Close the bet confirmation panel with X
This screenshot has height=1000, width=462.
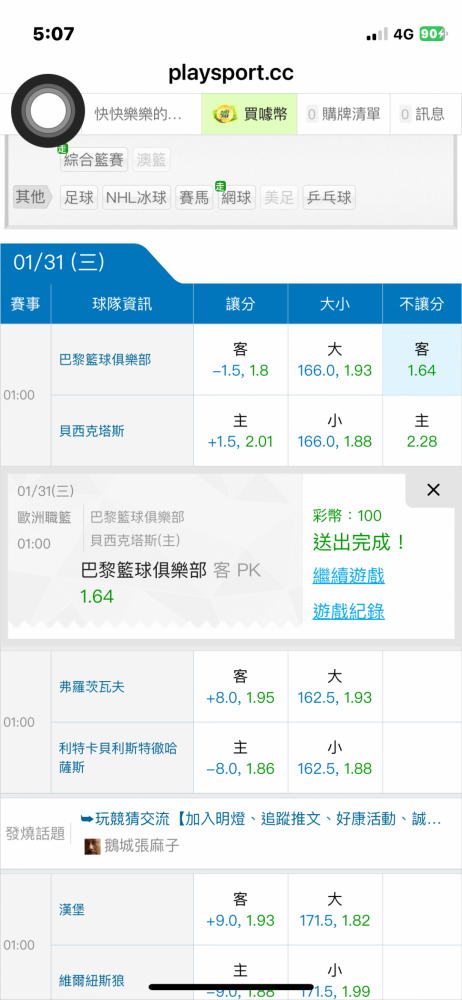point(433,490)
